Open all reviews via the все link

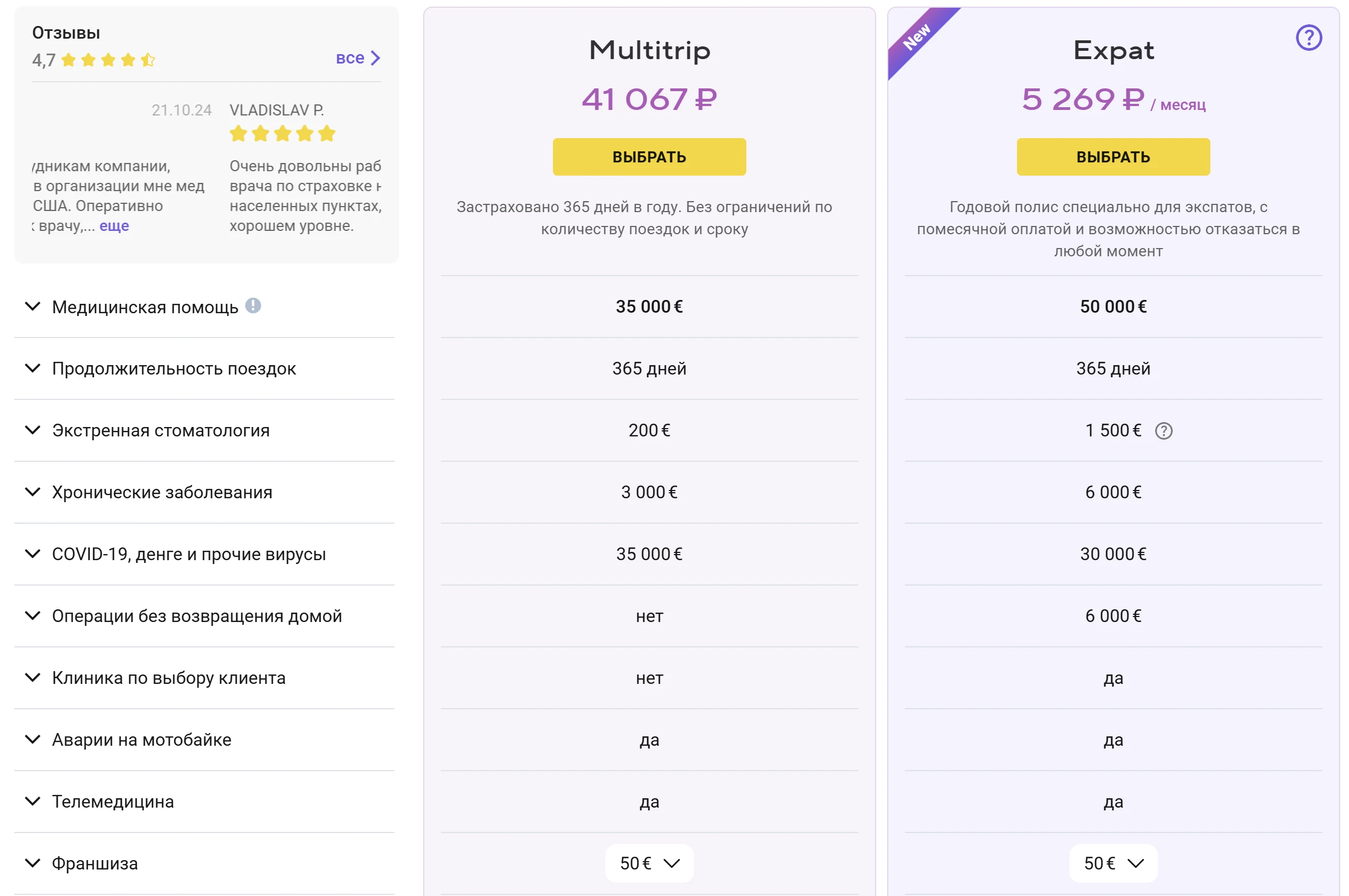[x=350, y=59]
